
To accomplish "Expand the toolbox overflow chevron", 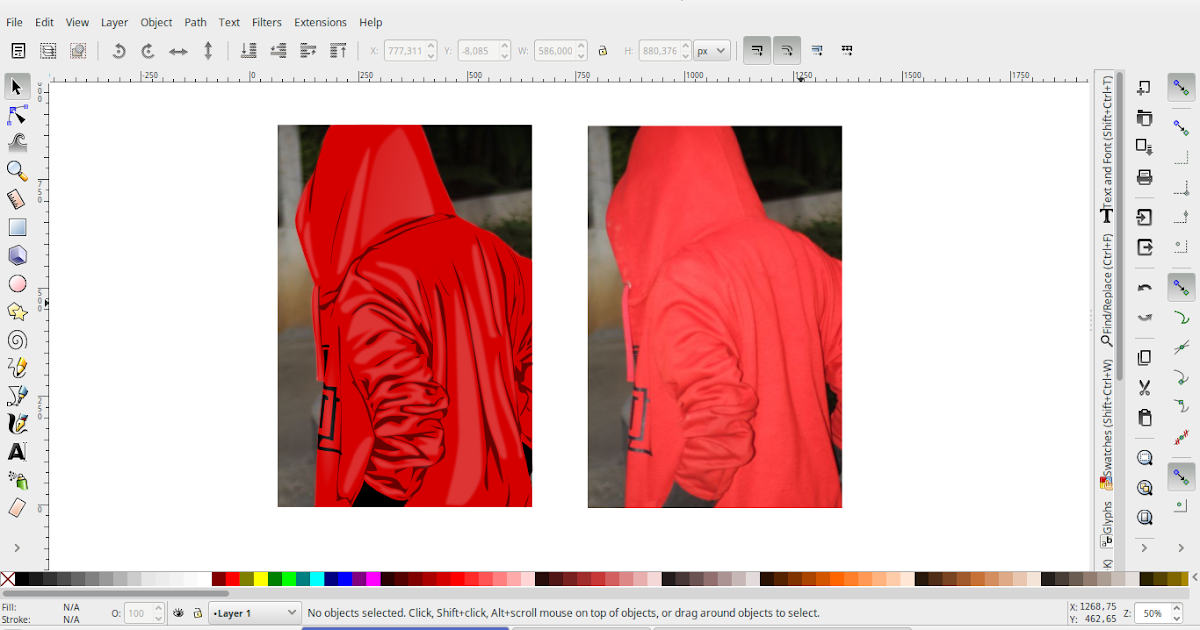I will pyautogui.click(x=17, y=547).
